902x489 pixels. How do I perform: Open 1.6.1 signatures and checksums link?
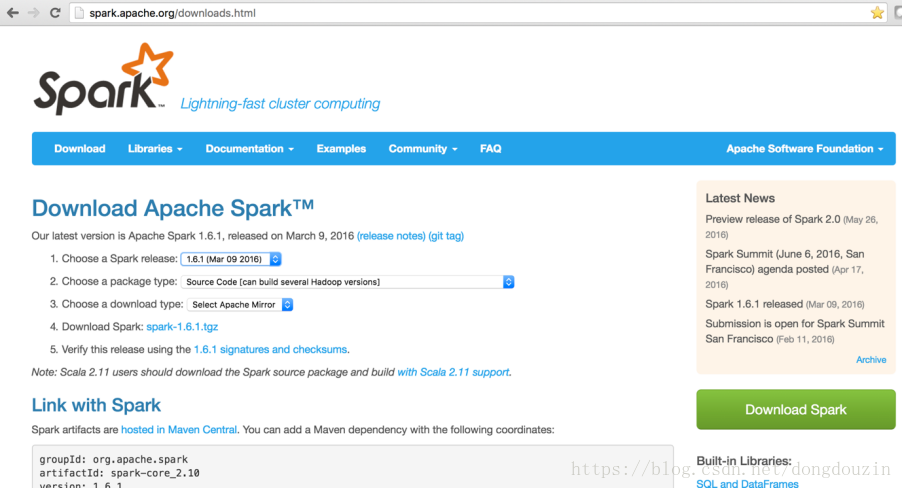[270, 349]
